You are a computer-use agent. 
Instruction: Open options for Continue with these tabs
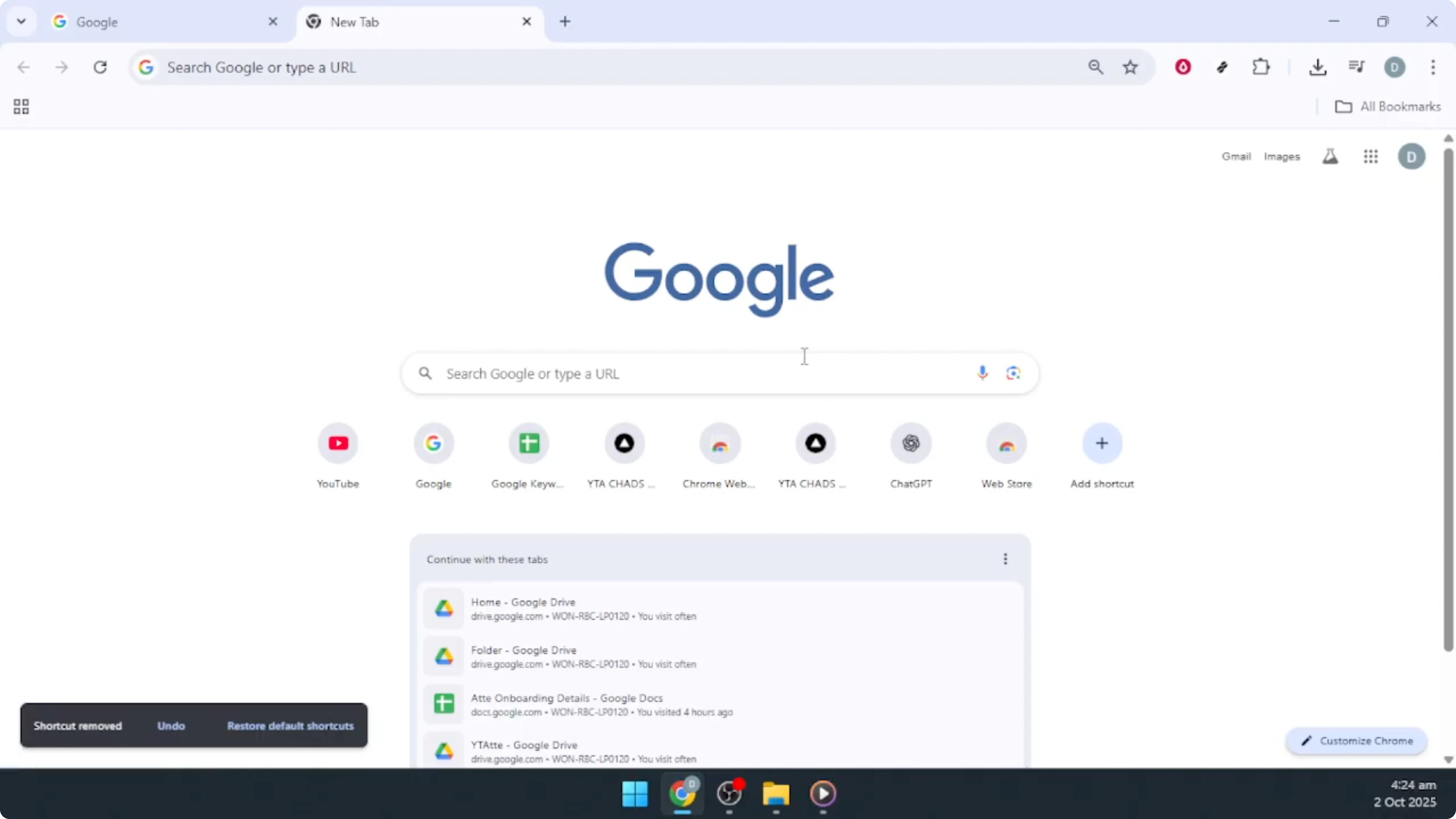coord(1005,559)
